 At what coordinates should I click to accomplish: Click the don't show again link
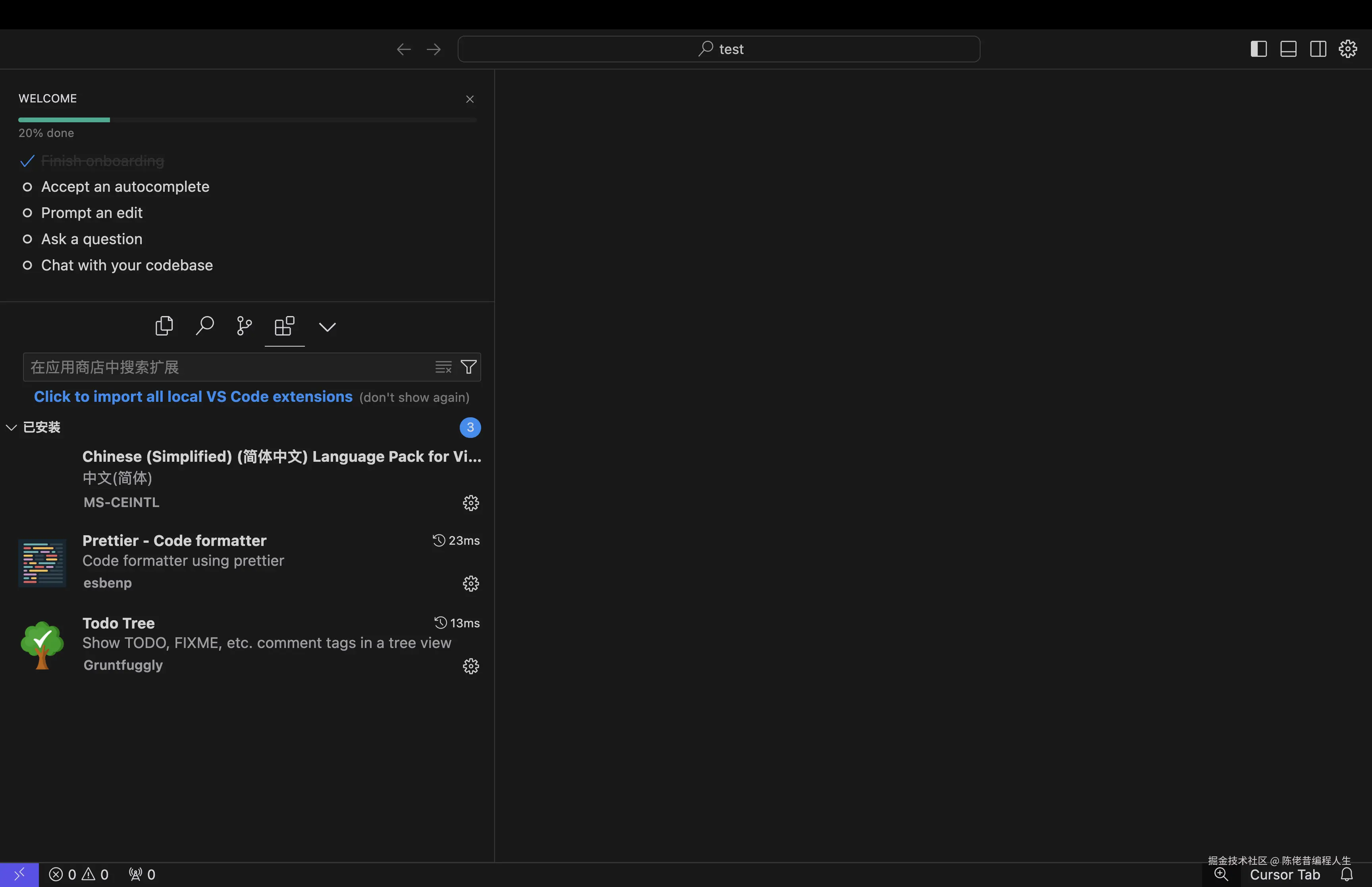(414, 397)
